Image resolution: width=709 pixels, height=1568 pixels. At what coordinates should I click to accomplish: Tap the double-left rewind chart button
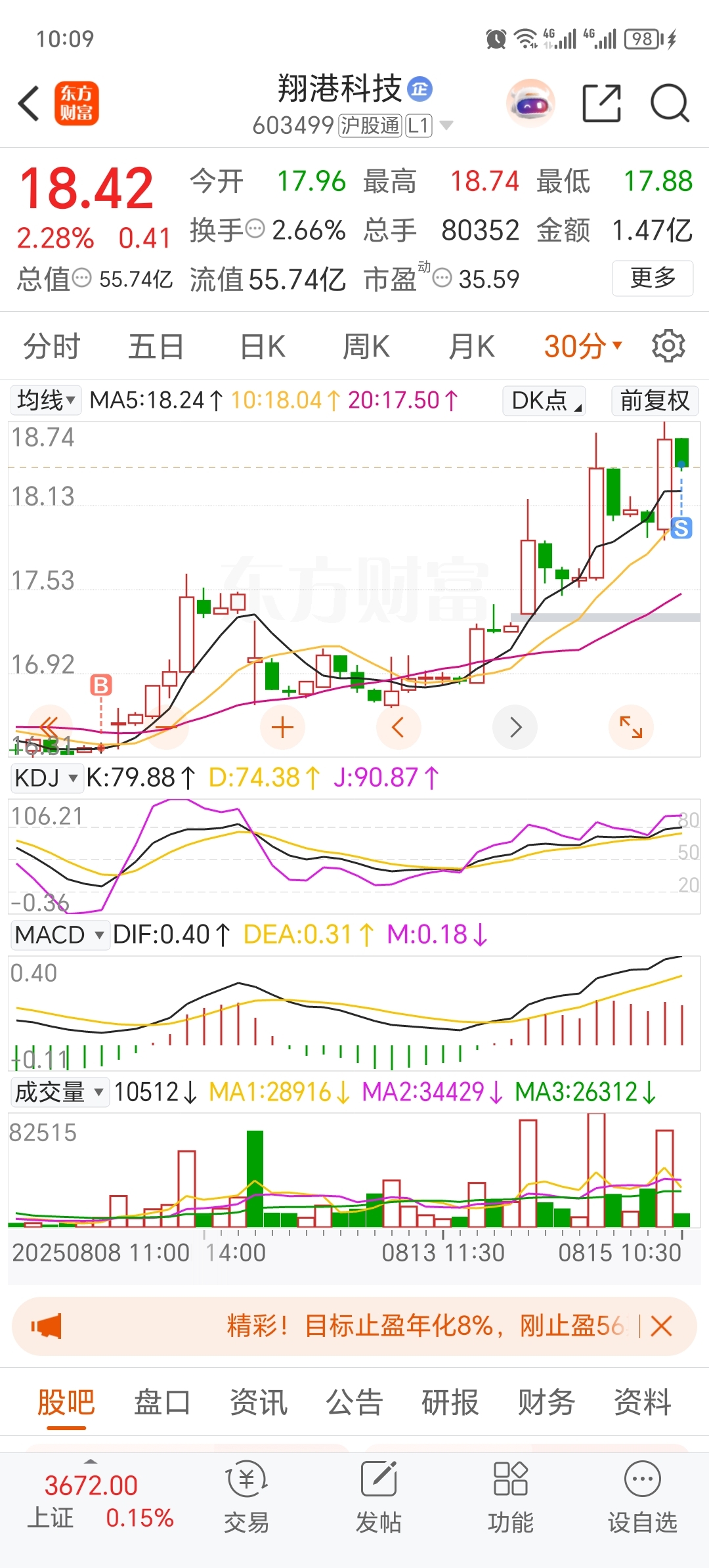click(x=50, y=727)
